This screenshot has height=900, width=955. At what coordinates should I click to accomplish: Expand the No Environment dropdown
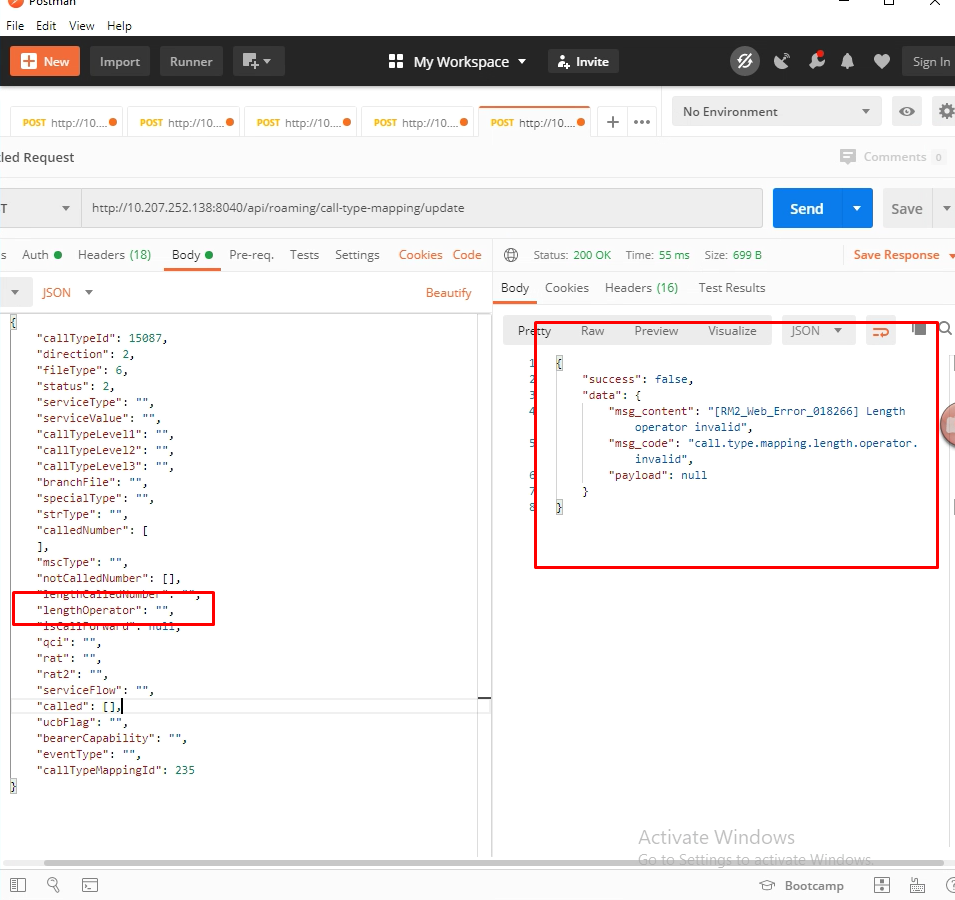(776, 112)
